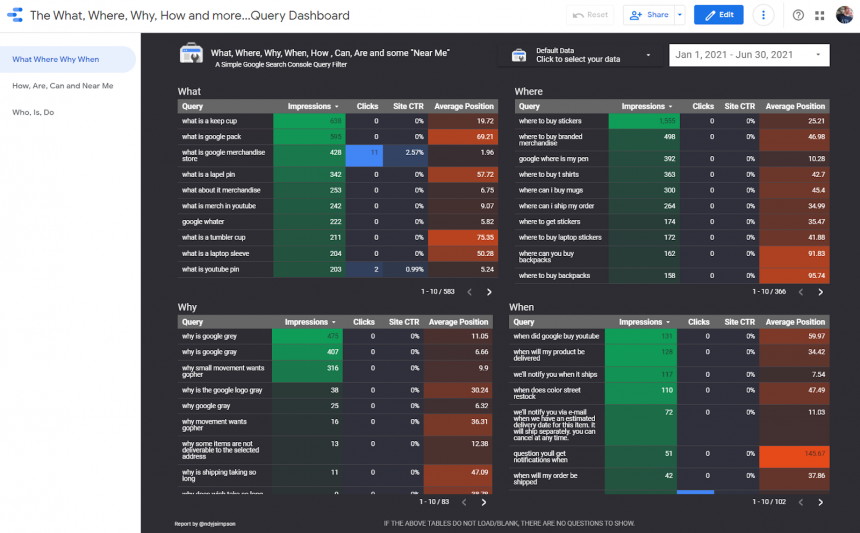The width and height of the screenshot is (860, 533).
Task: Open the three-dot more options menu
Action: (x=763, y=15)
